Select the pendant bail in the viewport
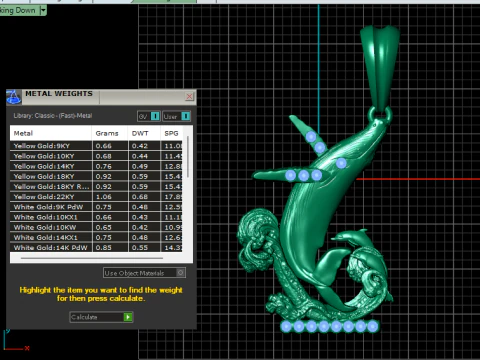This screenshot has width=480, height=360. pyautogui.click(x=380, y=67)
